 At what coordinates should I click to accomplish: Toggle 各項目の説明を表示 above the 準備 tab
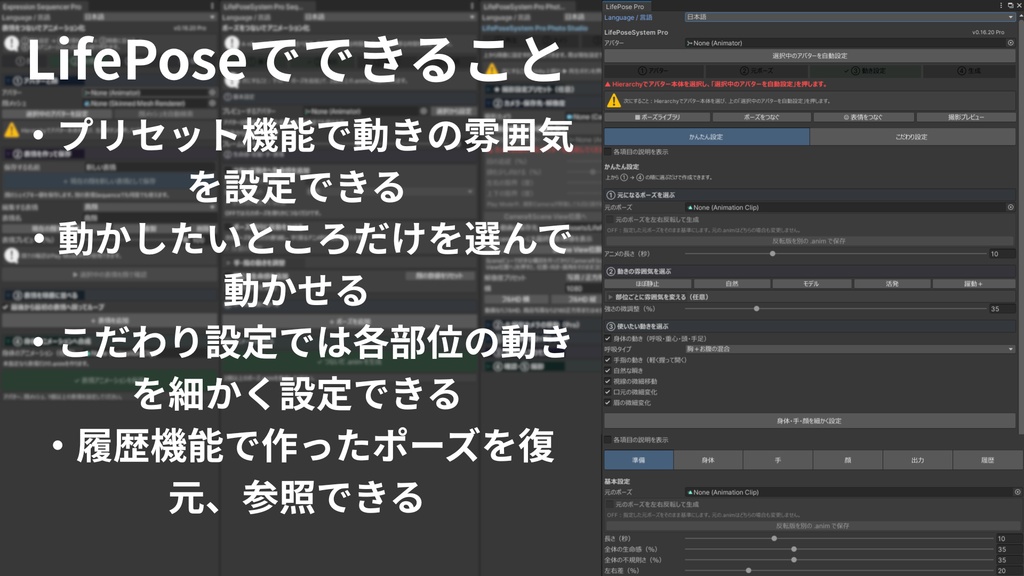608,440
